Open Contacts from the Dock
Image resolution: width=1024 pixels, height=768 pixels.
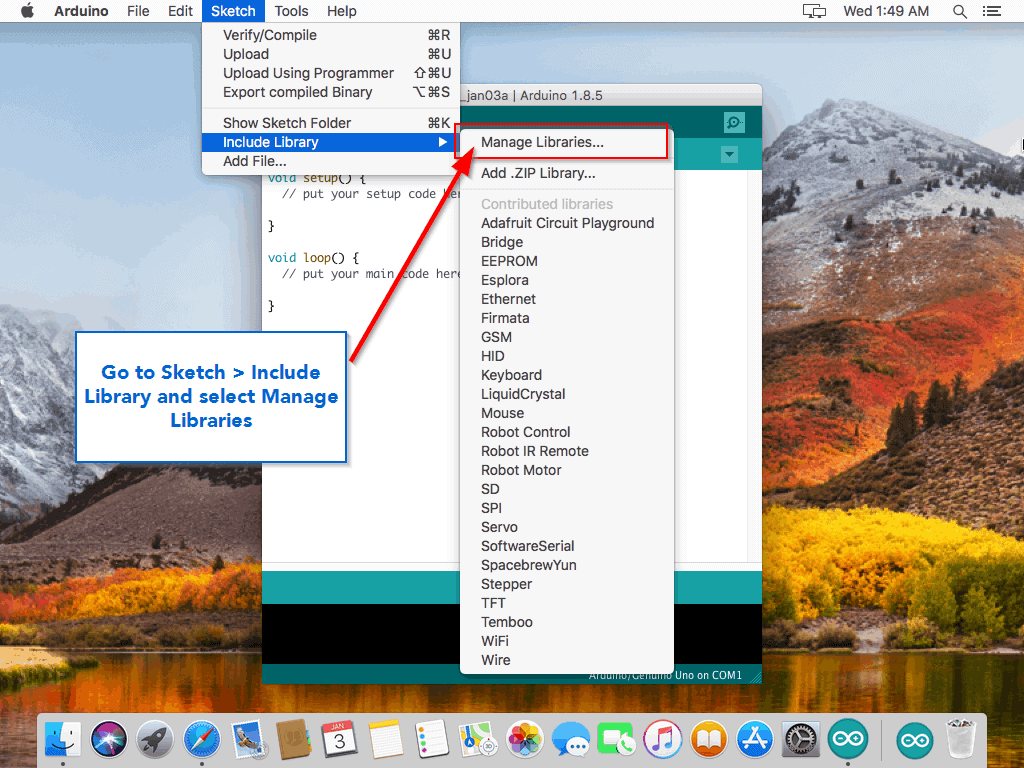[x=293, y=739]
